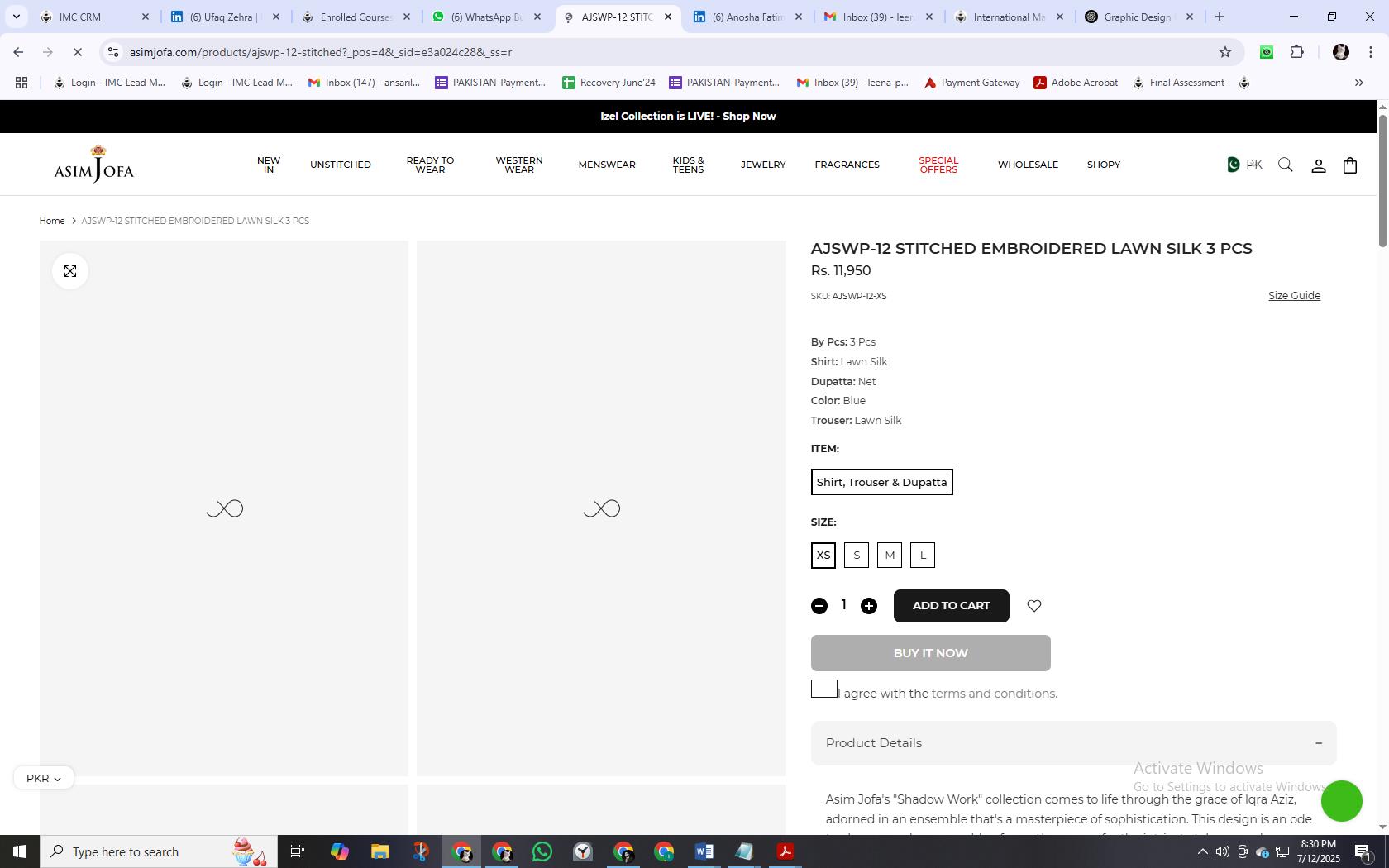Screen dimensions: 1389x868
Task: Select size XS
Action: [x=823, y=556]
